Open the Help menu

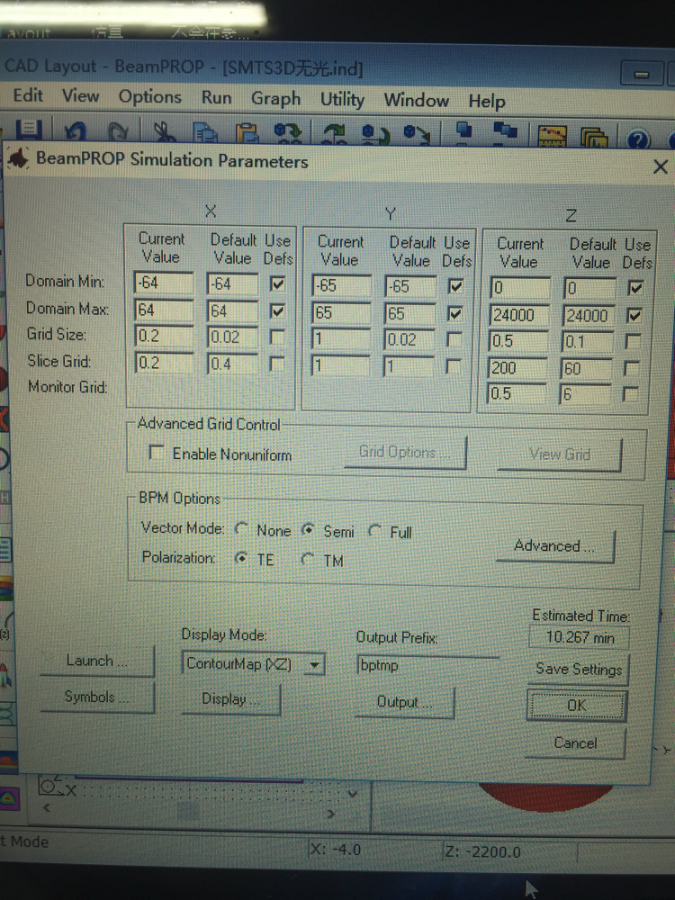(x=487, y=102)
